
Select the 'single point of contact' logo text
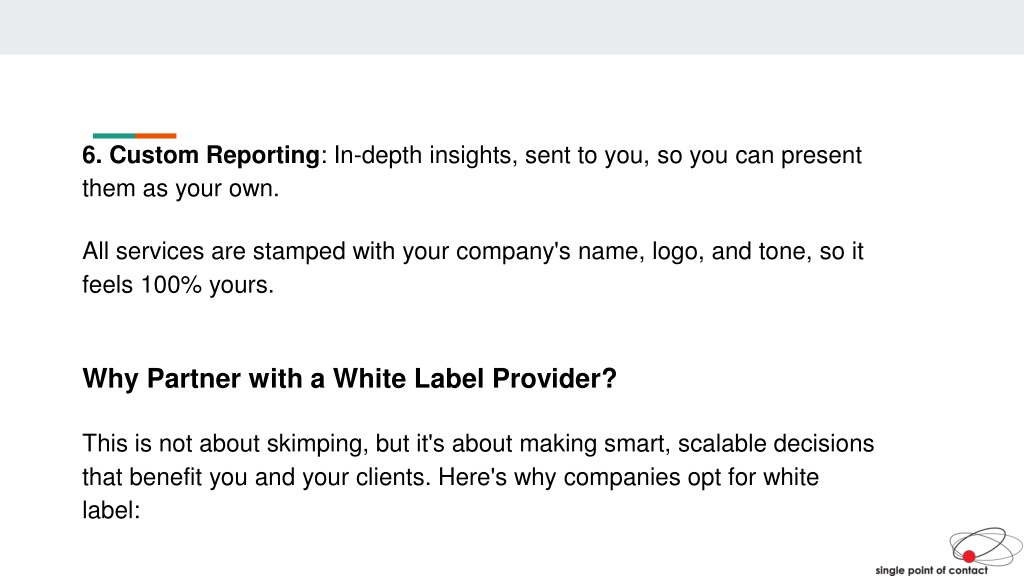coord(931,570)
